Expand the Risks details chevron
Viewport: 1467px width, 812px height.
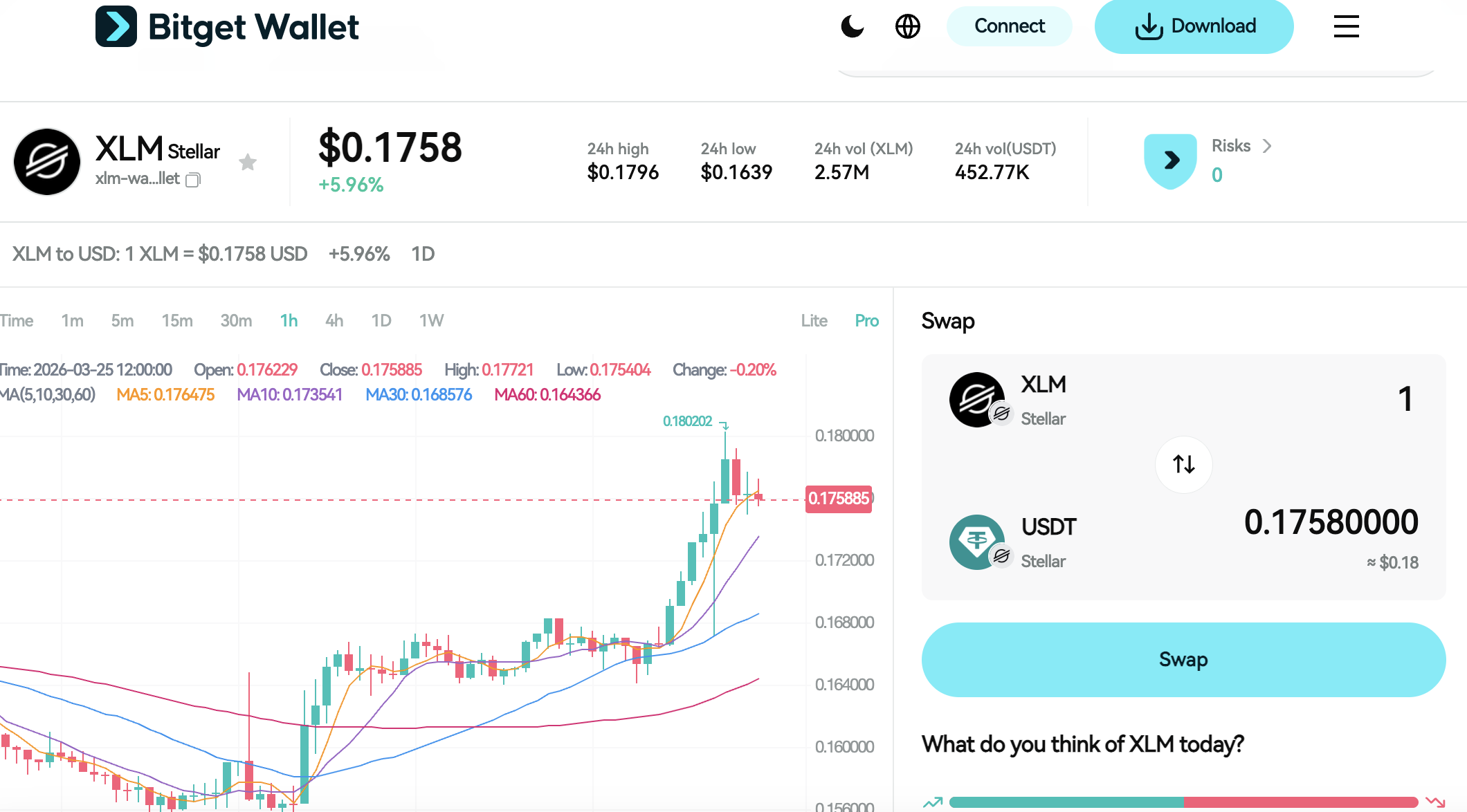click(x=1268, y=146)
